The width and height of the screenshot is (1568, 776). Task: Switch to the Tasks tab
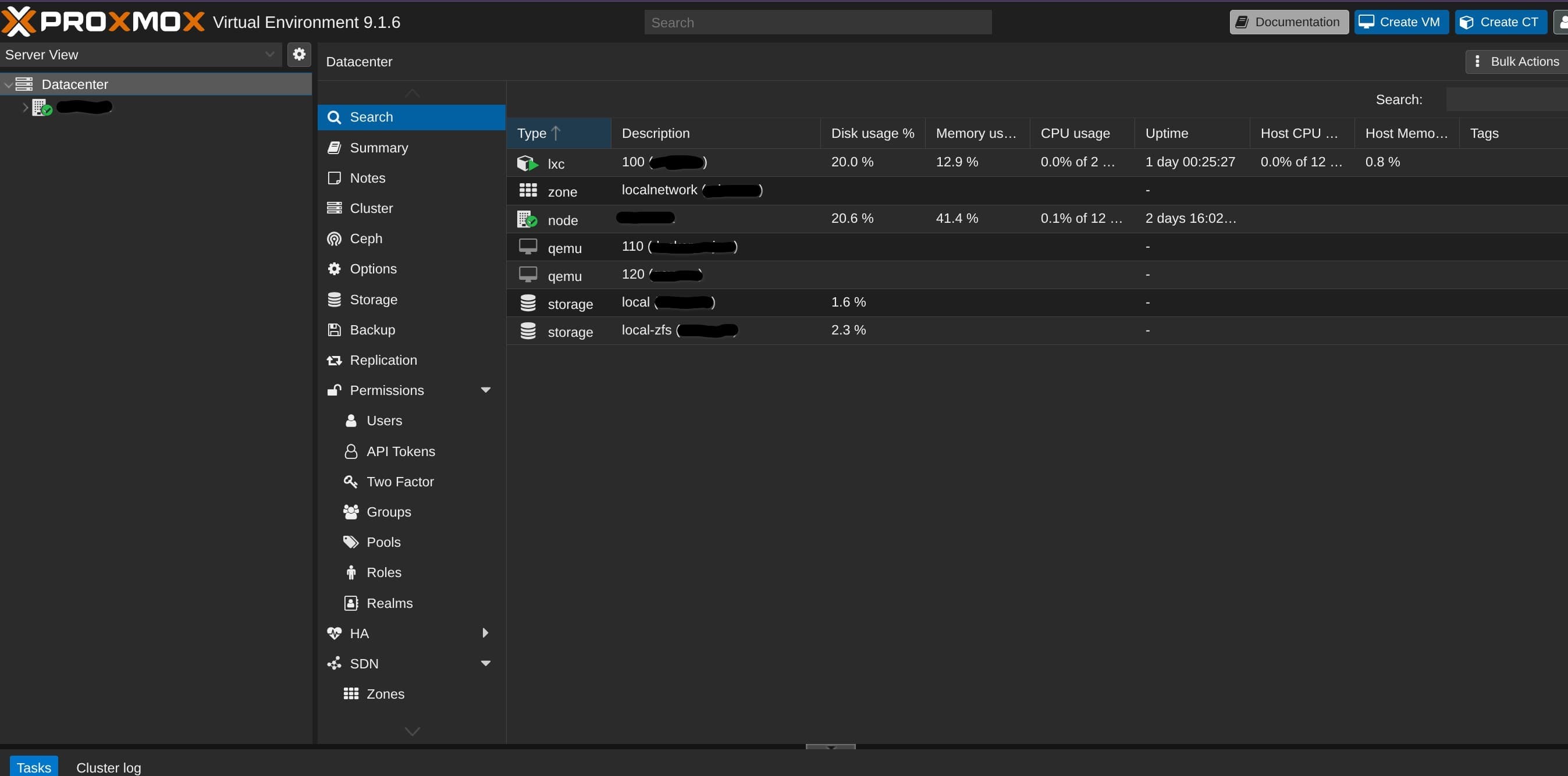[x=34, y=767]
